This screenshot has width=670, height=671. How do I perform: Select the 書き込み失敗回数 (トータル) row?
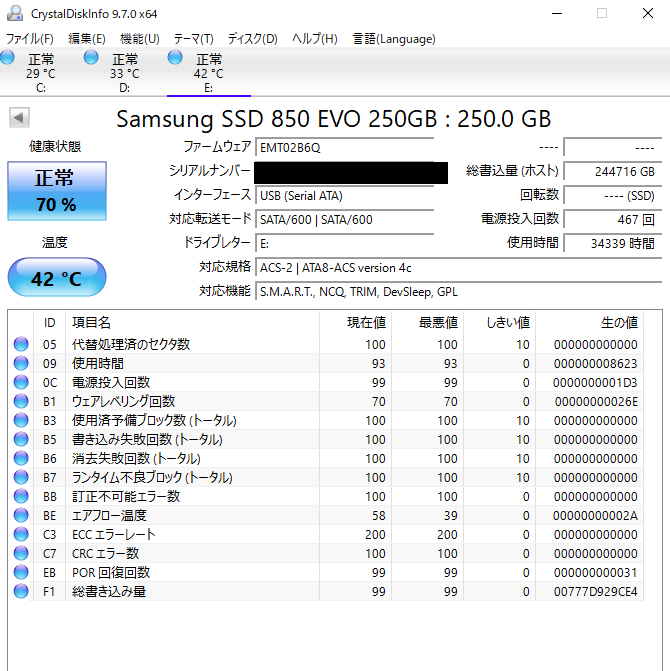pos(328,439)
